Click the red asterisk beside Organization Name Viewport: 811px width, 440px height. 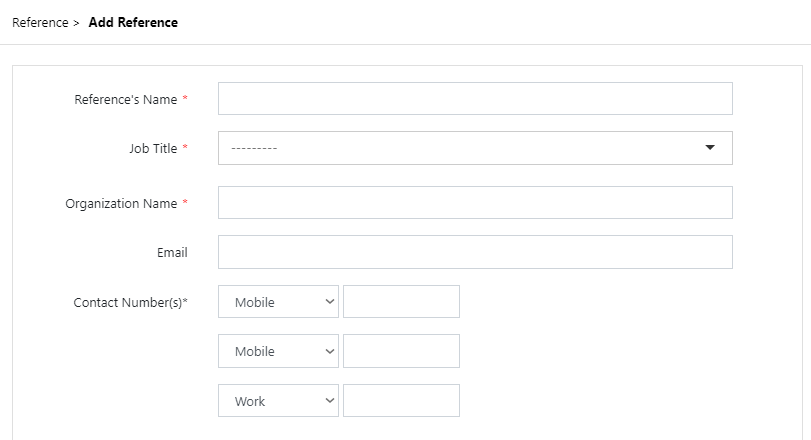[185, 204]
